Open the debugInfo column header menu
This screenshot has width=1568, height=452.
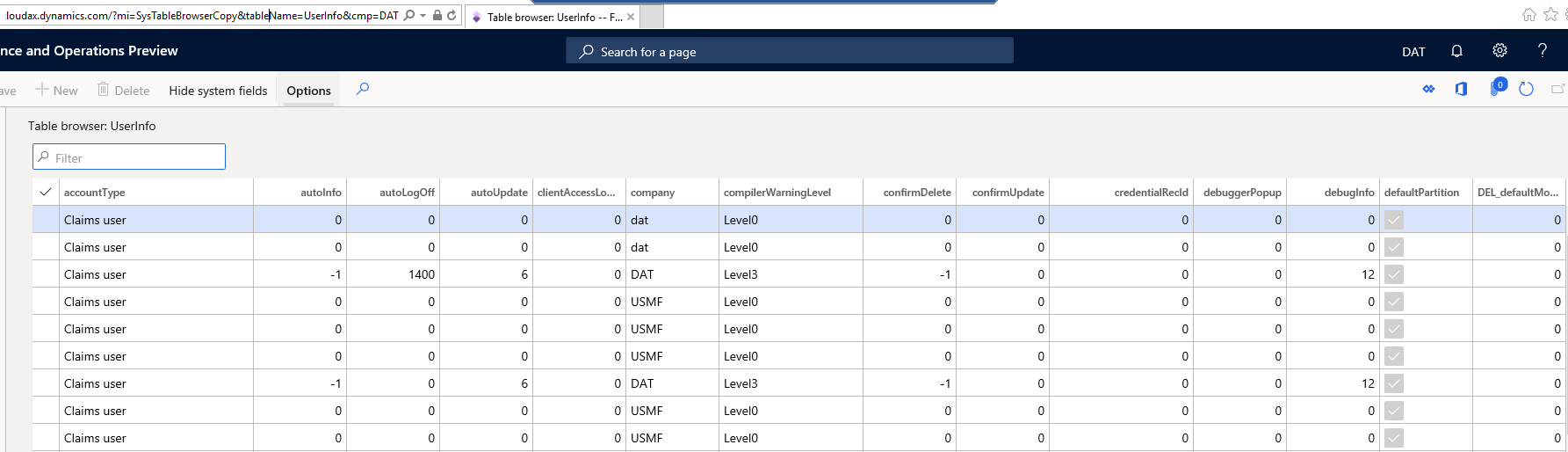point(1333,193)
